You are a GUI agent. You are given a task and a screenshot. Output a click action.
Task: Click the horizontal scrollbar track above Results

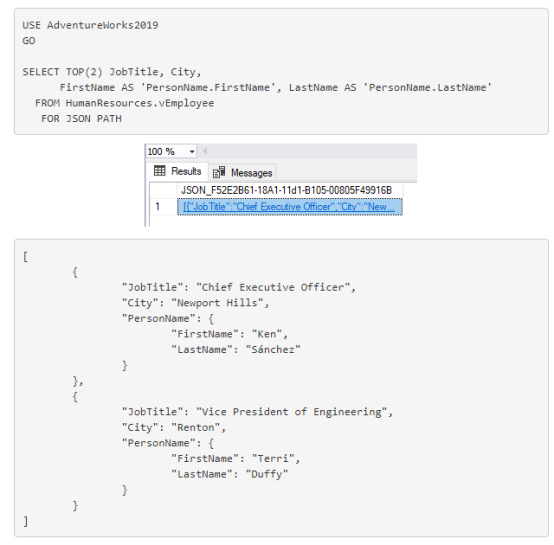coord(312,152)
